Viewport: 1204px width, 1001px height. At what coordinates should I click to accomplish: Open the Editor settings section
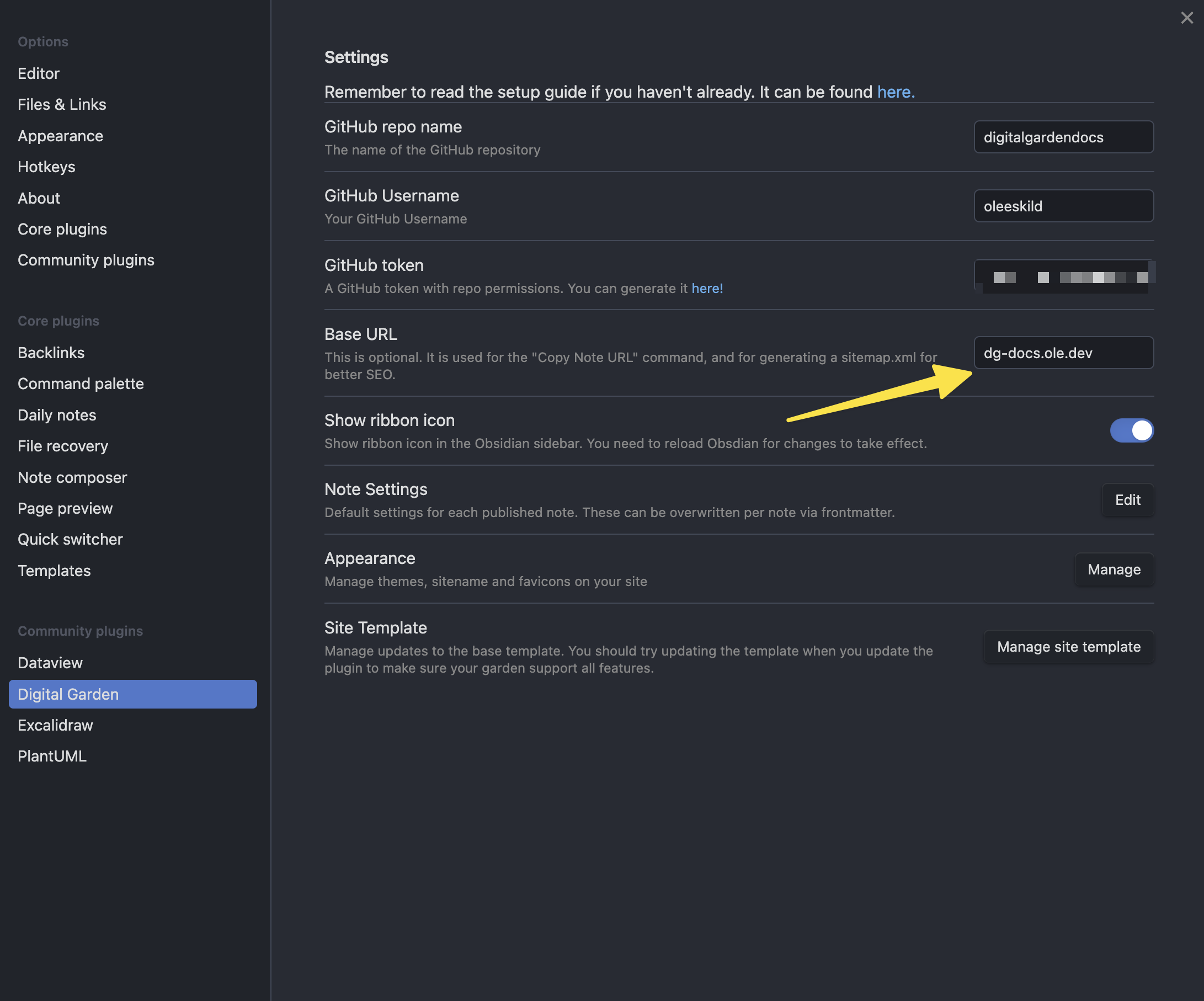click(39, 73)
